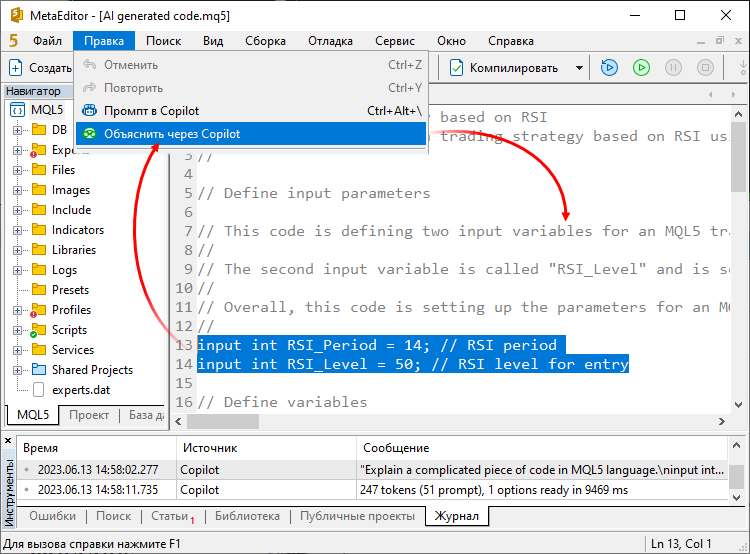Click the editor horizontal scrollbar thumb
Screen dimensions: 750x554
click(x=223, y=421)
